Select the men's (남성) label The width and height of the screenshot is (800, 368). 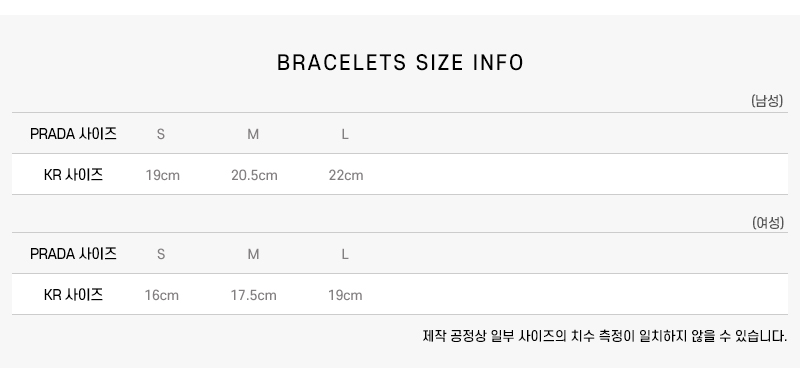[x=767, y=101]
